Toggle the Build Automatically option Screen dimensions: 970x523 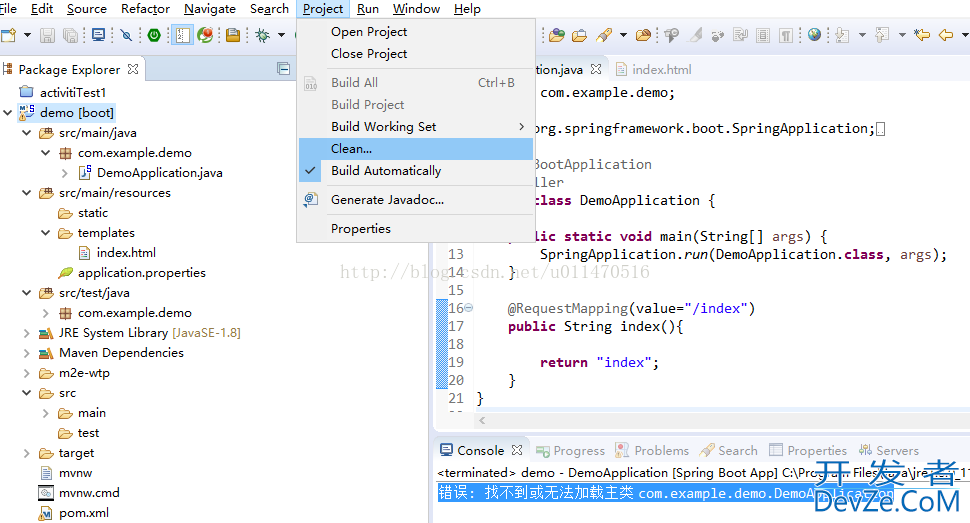click(x=416, y=171)
